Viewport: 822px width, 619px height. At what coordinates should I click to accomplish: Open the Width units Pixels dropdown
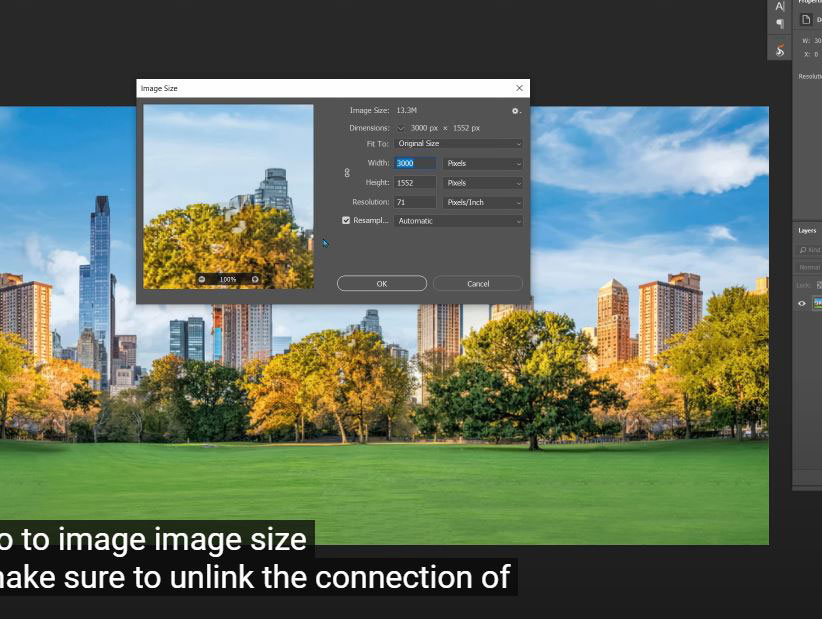(x=483, y=164)
